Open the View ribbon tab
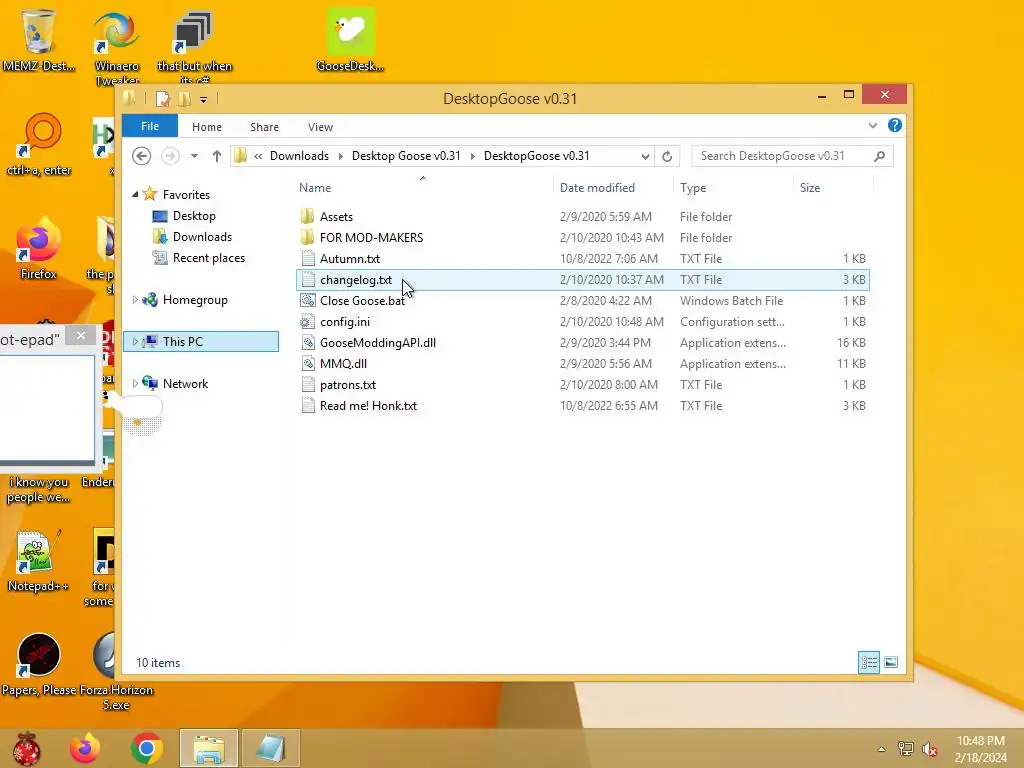 [x=320, y=127]
